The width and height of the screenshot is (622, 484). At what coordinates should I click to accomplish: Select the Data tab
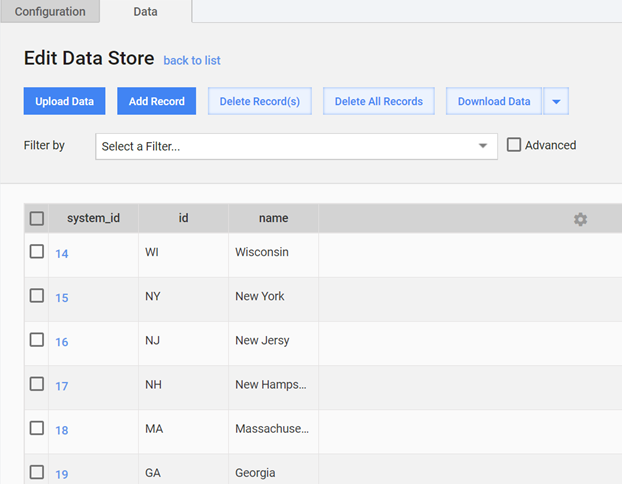click(145, 12)
